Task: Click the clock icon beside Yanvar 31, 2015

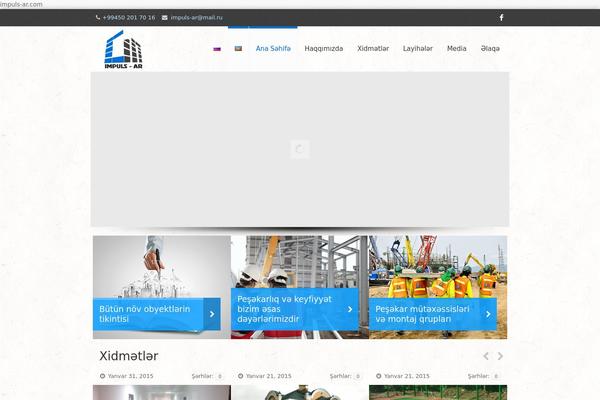Action: pos(103,376)
